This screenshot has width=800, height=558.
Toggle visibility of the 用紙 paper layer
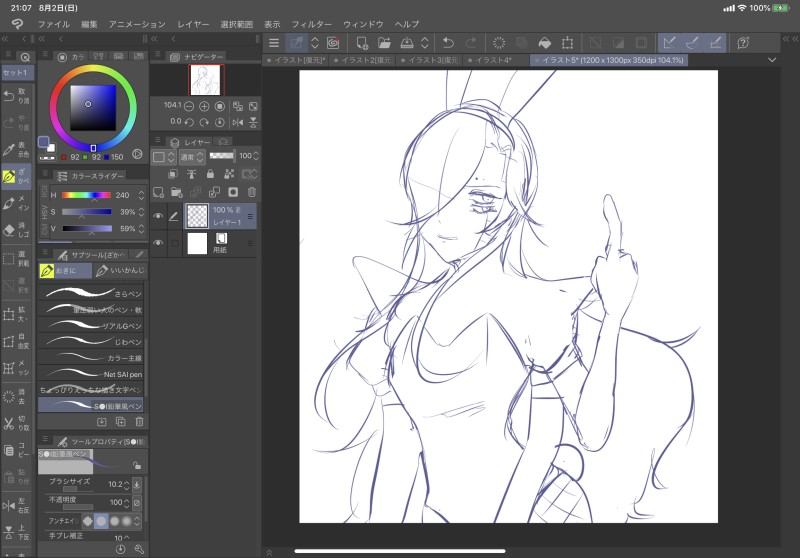point(158,243)
